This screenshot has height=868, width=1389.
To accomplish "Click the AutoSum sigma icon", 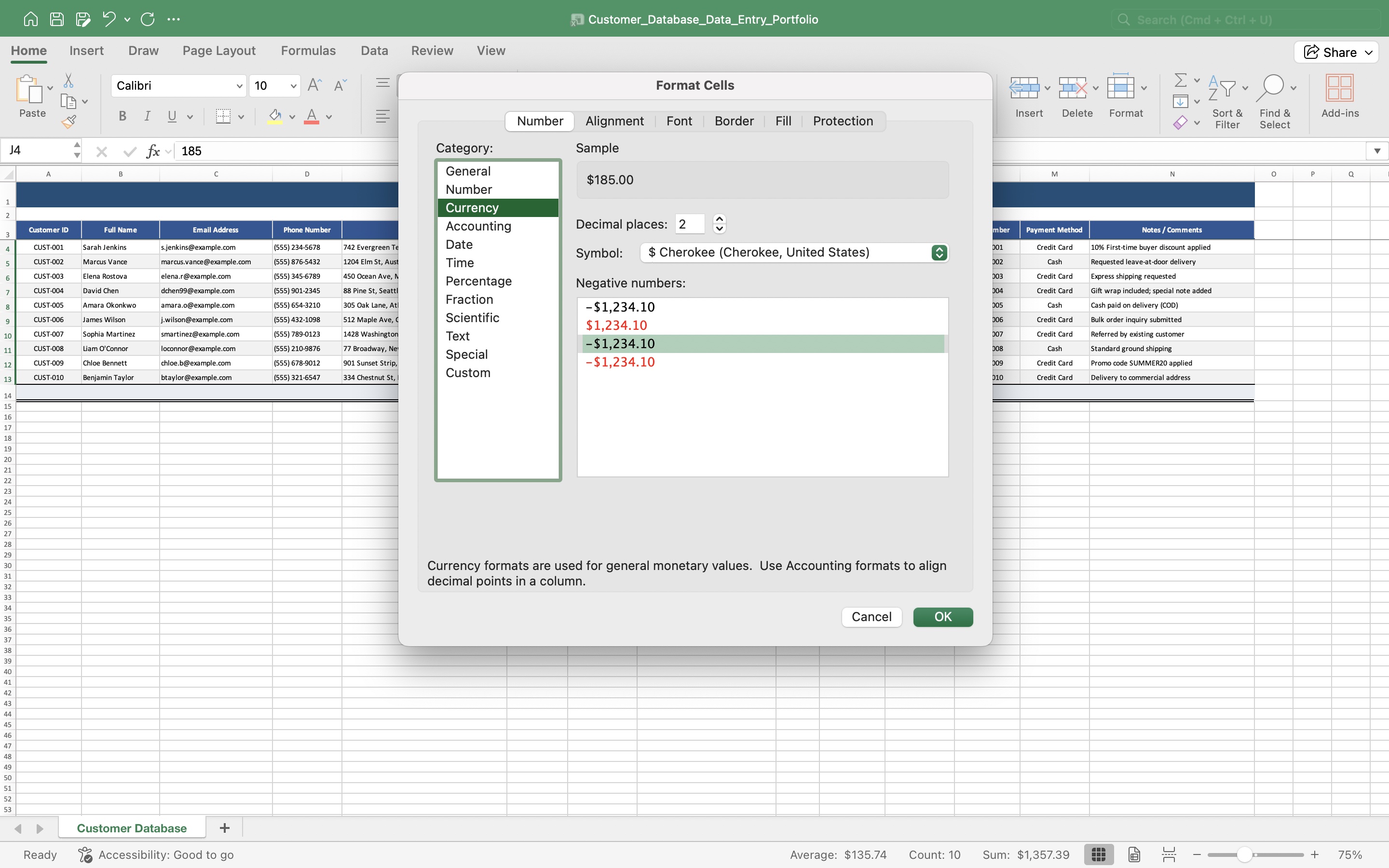I will click(1180, 80).
